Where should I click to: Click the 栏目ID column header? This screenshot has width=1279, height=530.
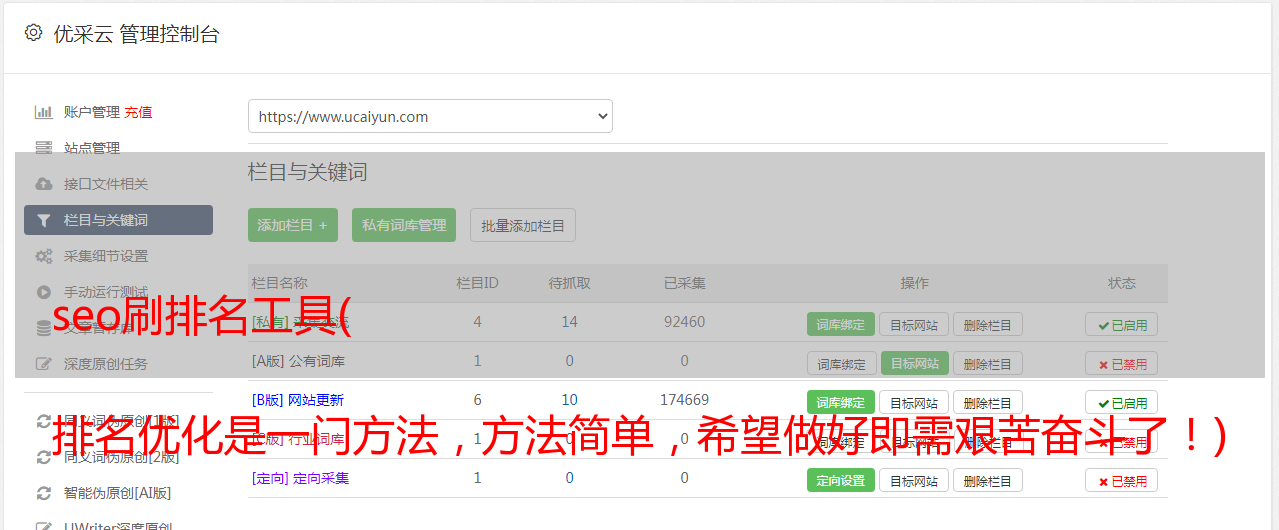point(477,283)
